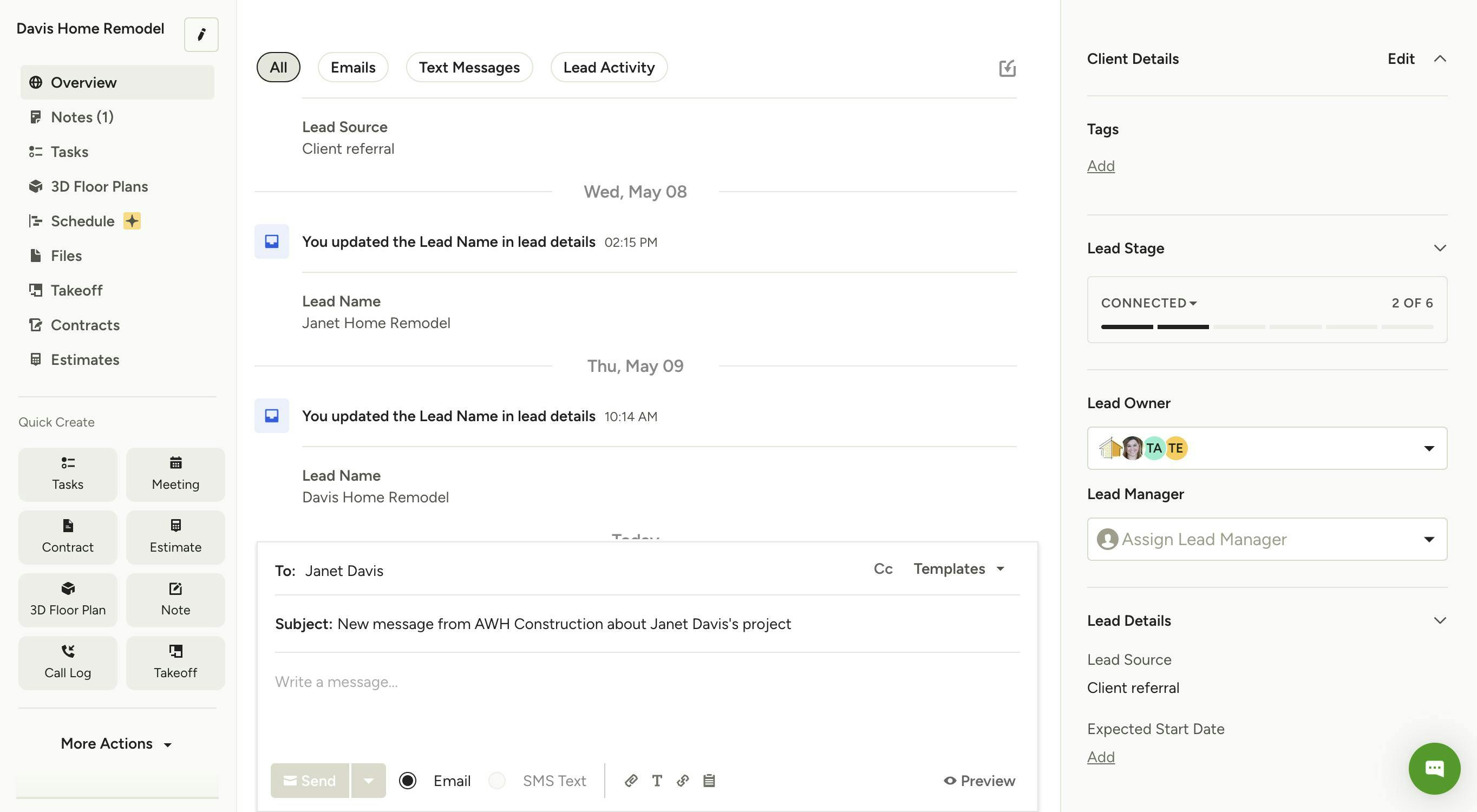Click the 3D Floor Plan quick create tile

68,599
